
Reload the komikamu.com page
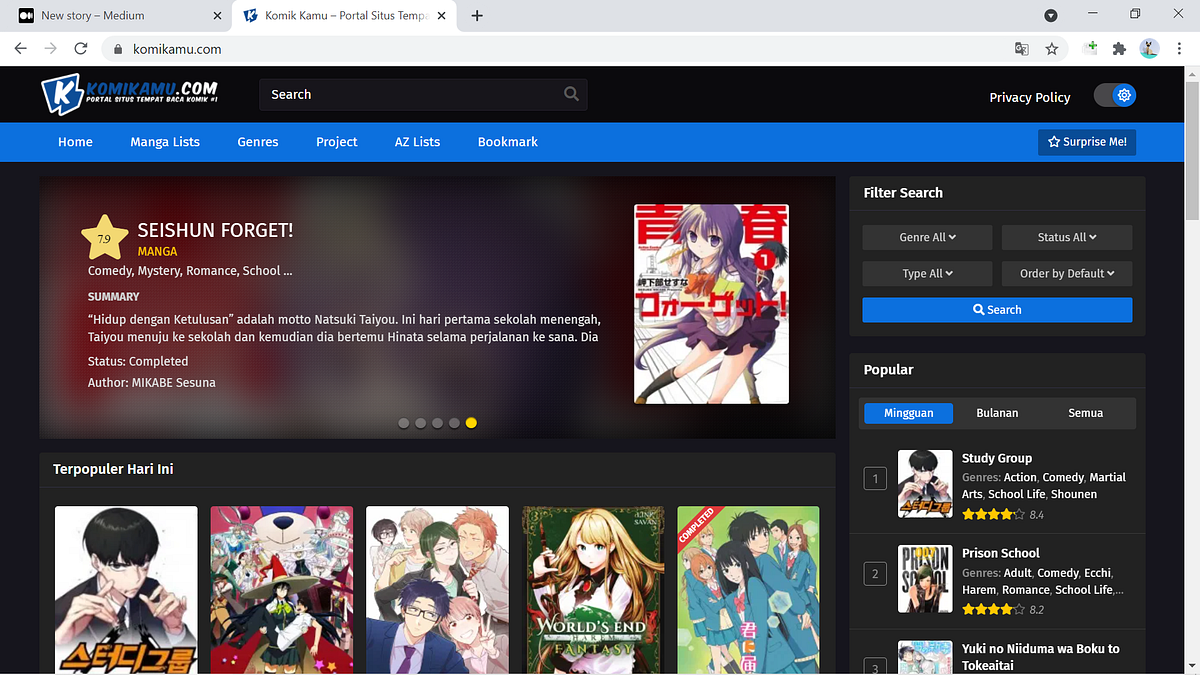click(x=81, y=48)
